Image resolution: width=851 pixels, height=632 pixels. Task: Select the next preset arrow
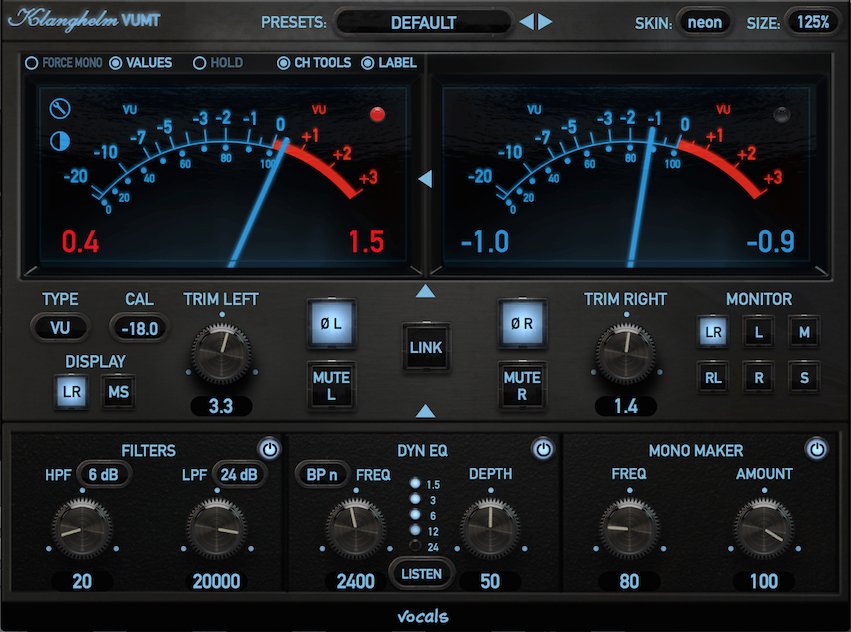pyautogui.click(x=545, y=22)
